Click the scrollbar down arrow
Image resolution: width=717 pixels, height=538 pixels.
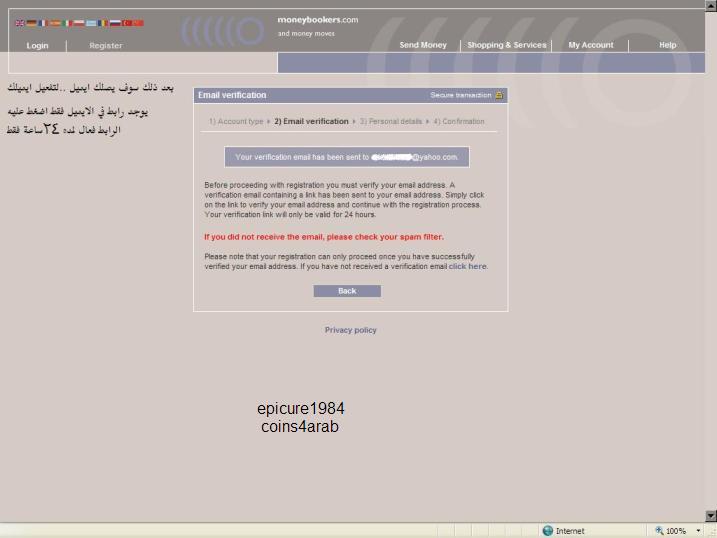[x=711, y=516]
